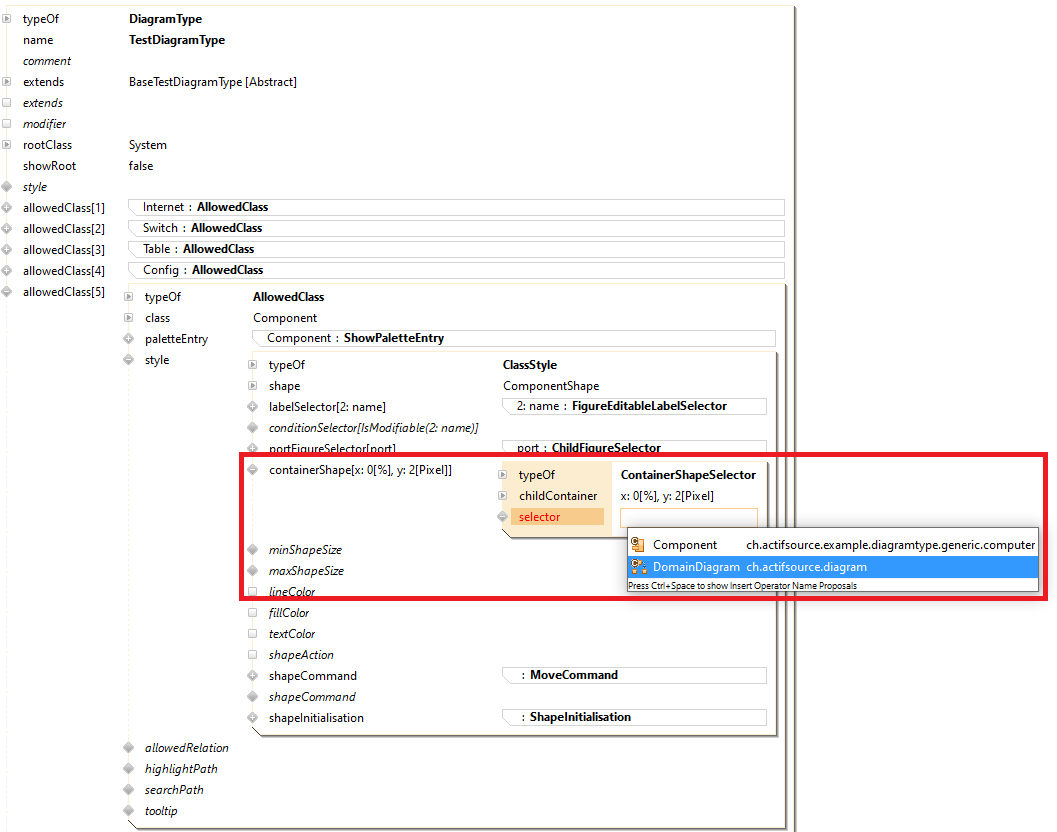Click the empty selector input field
The image size is (1057, 832).
point(688,518)
